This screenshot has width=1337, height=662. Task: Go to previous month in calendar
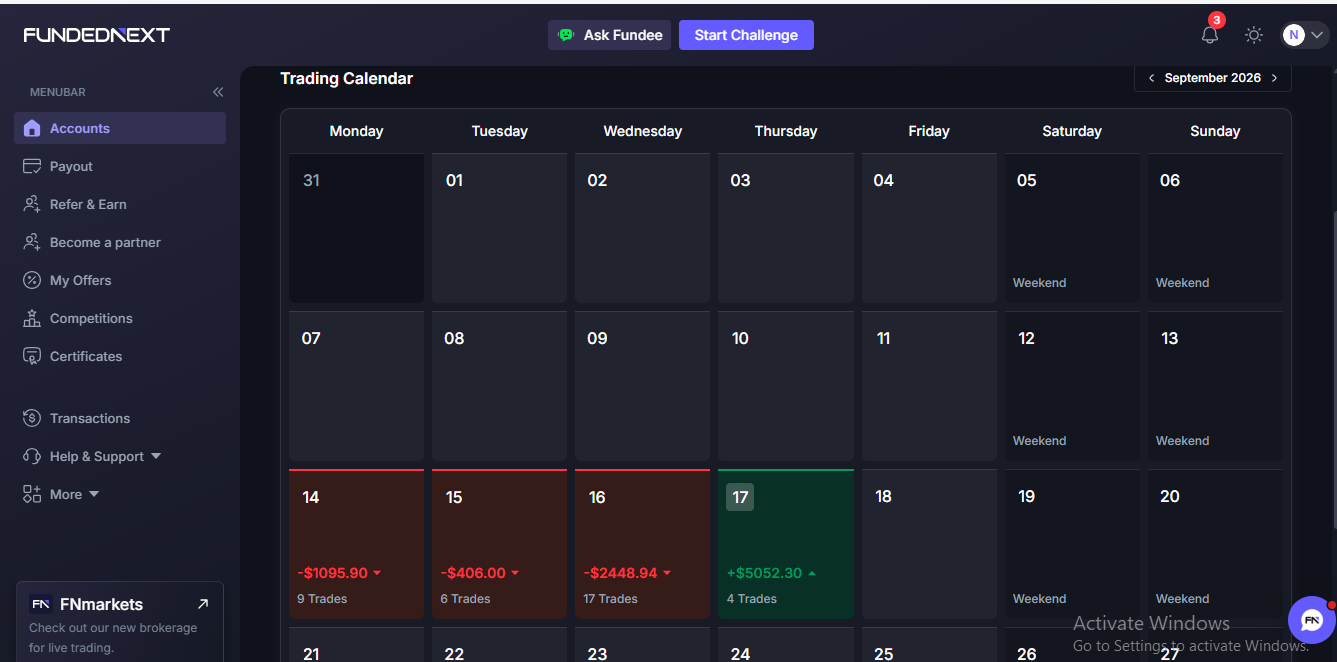(1151, 78)
